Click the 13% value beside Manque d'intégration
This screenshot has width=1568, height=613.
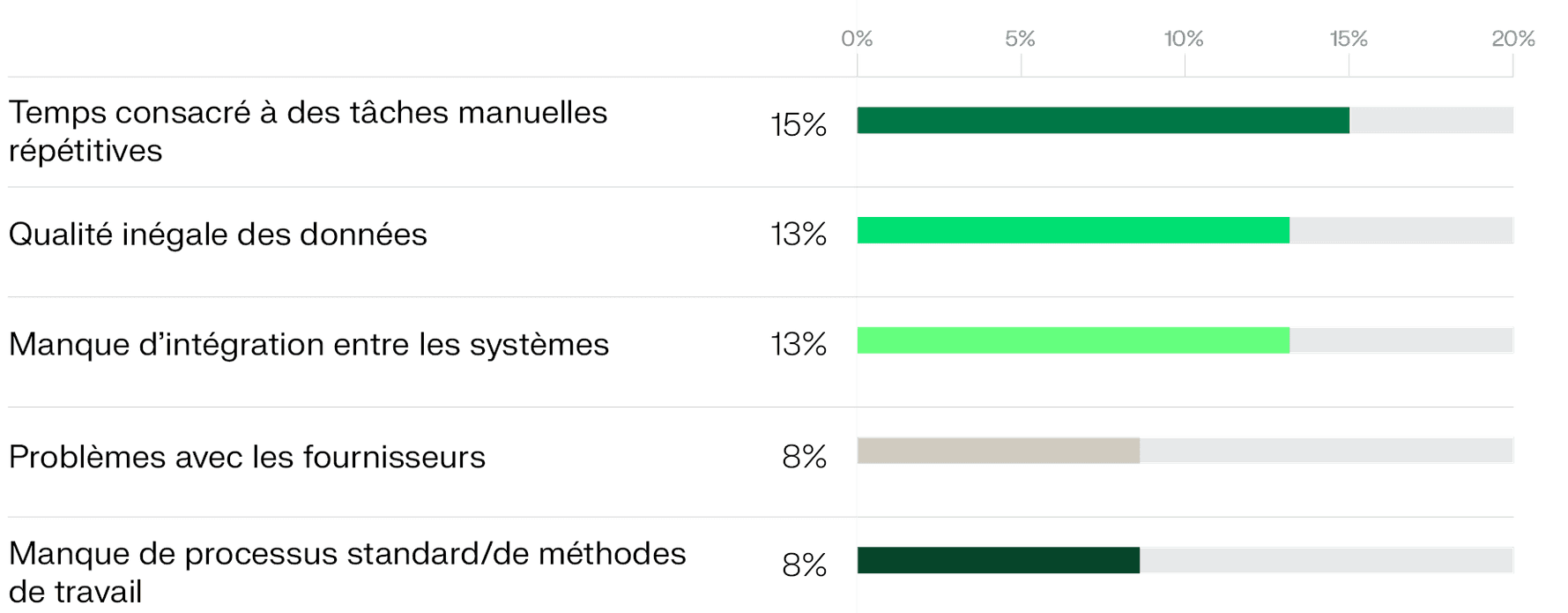pos(799,345)
